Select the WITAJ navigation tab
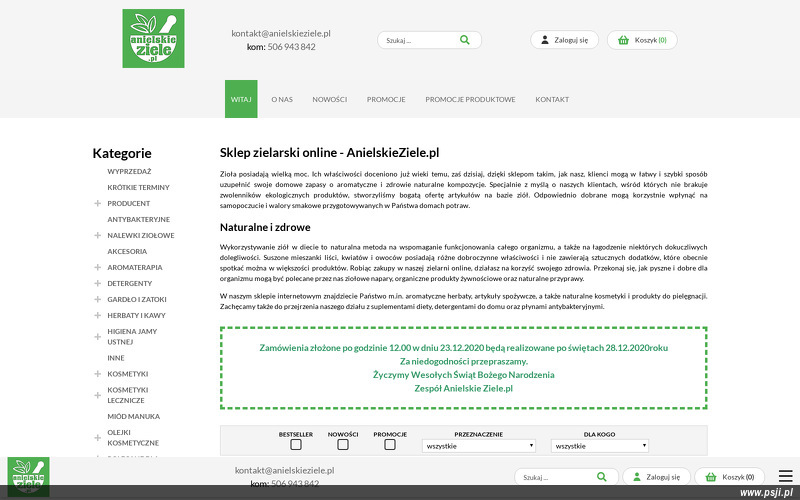800x500 pixels. tap(241, 99)
